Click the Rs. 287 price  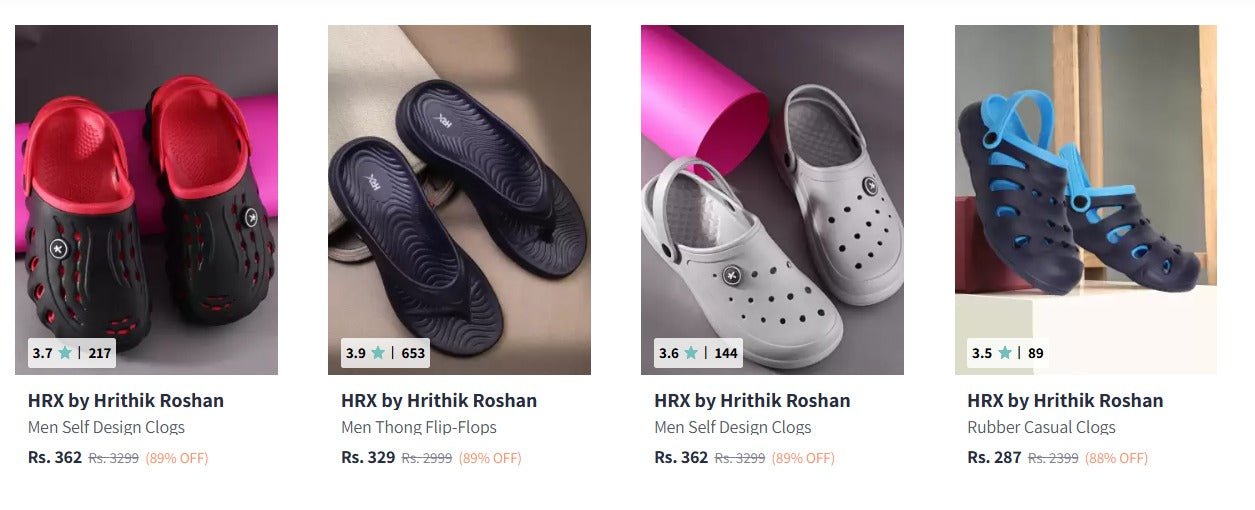point(994,458)
